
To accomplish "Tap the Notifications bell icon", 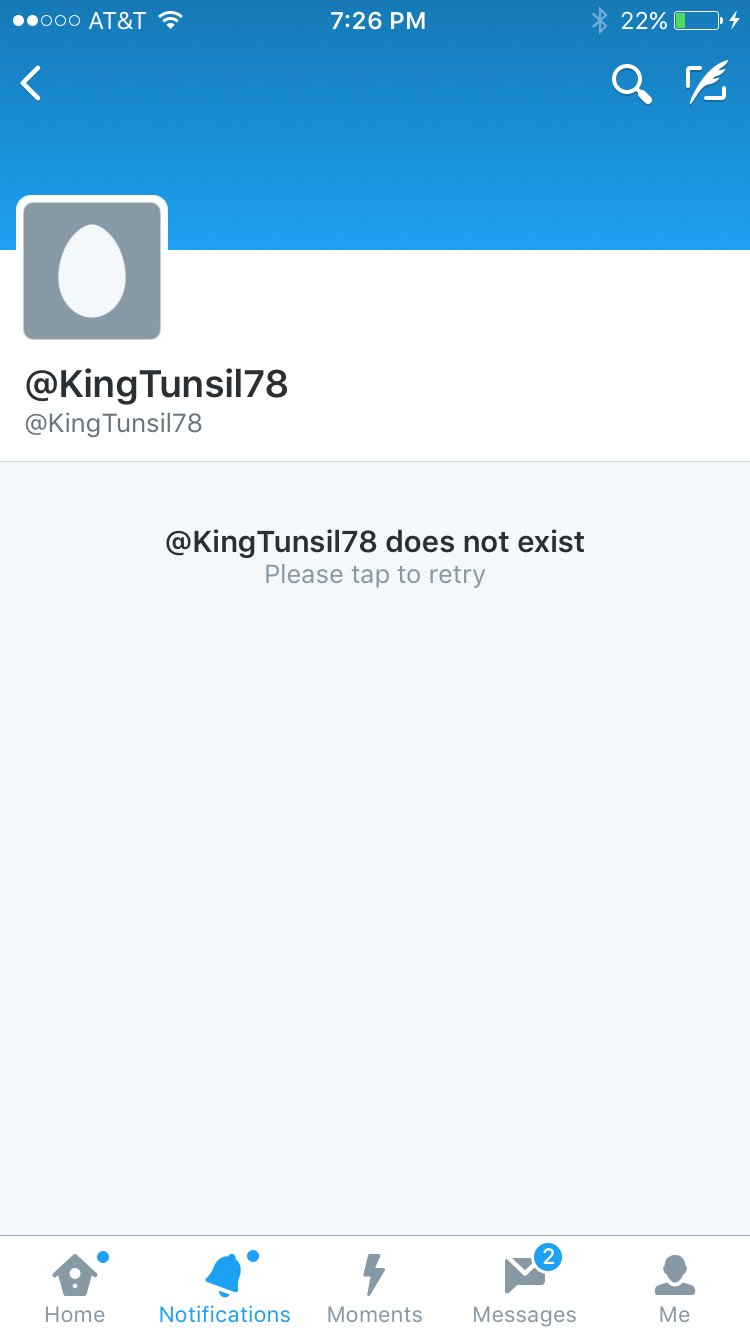I will pos(224,1275).
